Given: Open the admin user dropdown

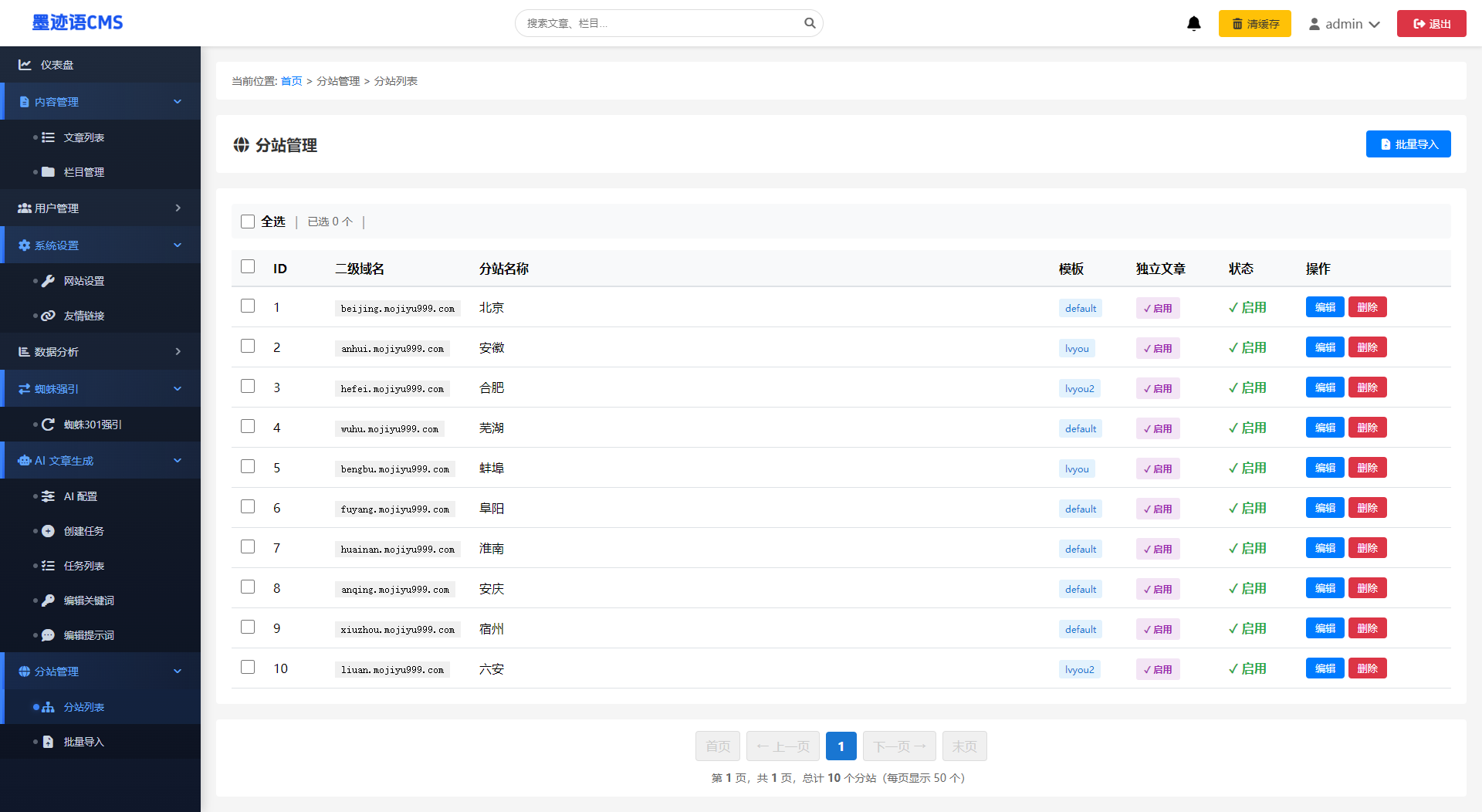Looking at the screenshot, I should click(x=1344, y=24).
